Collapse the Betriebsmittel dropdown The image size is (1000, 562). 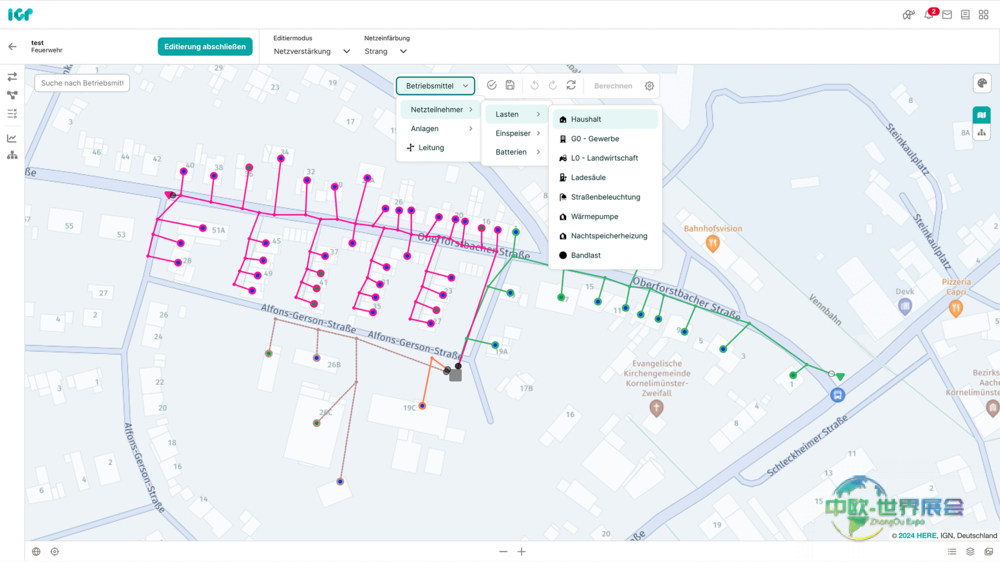click(436, 86)
